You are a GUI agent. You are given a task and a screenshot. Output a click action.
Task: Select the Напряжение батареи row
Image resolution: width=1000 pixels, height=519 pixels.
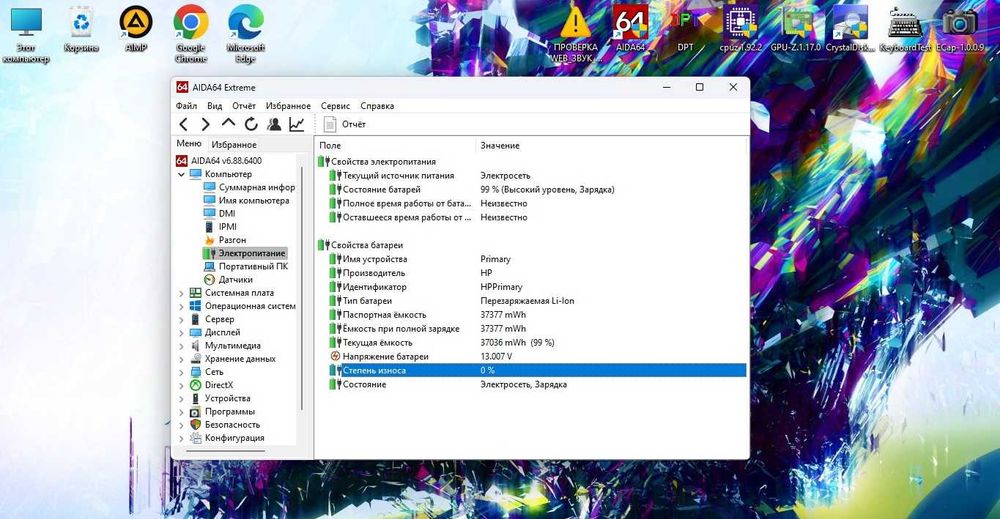[x=385, y=356]
